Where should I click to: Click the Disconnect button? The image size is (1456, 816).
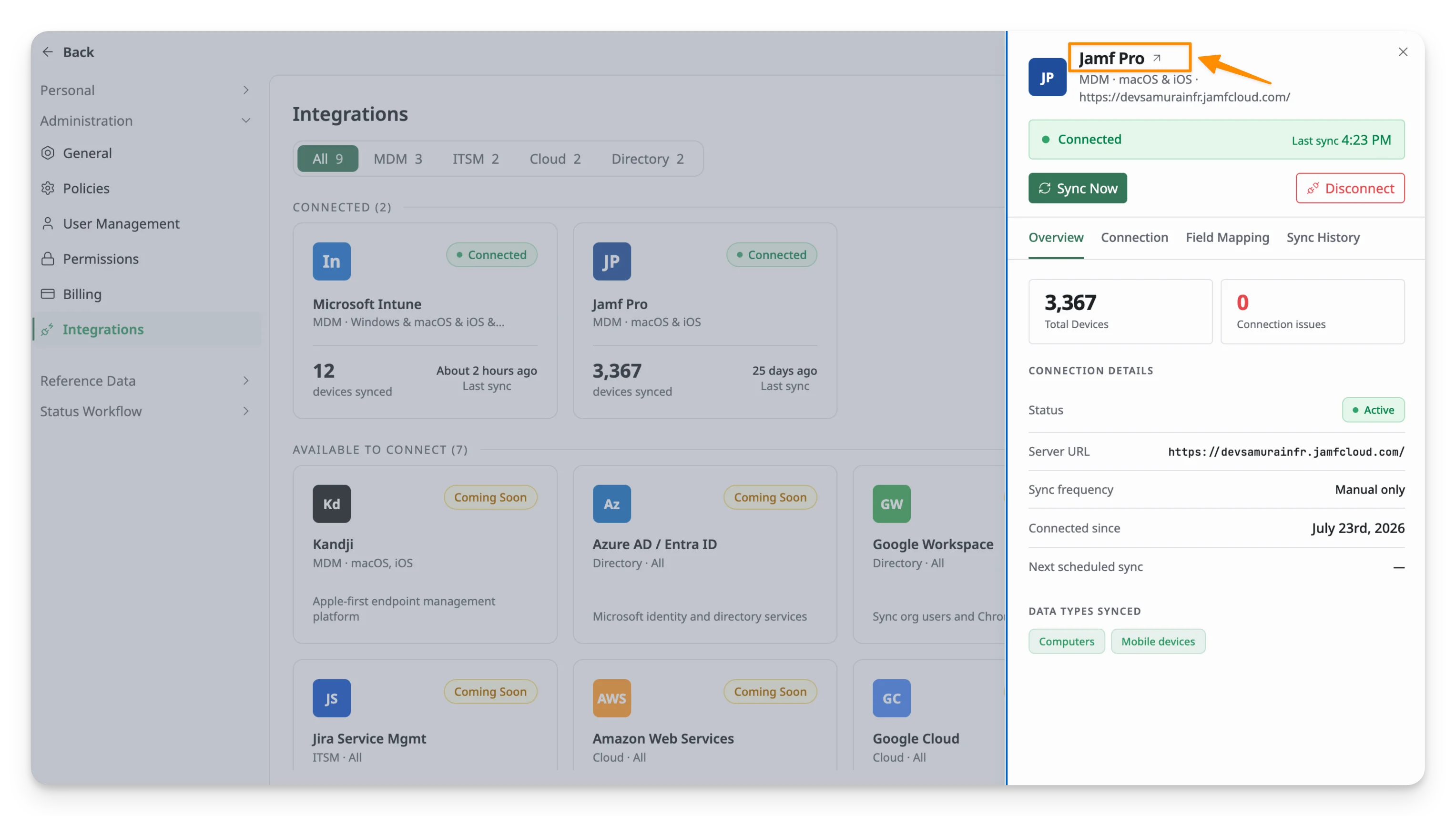[1350, 188]
